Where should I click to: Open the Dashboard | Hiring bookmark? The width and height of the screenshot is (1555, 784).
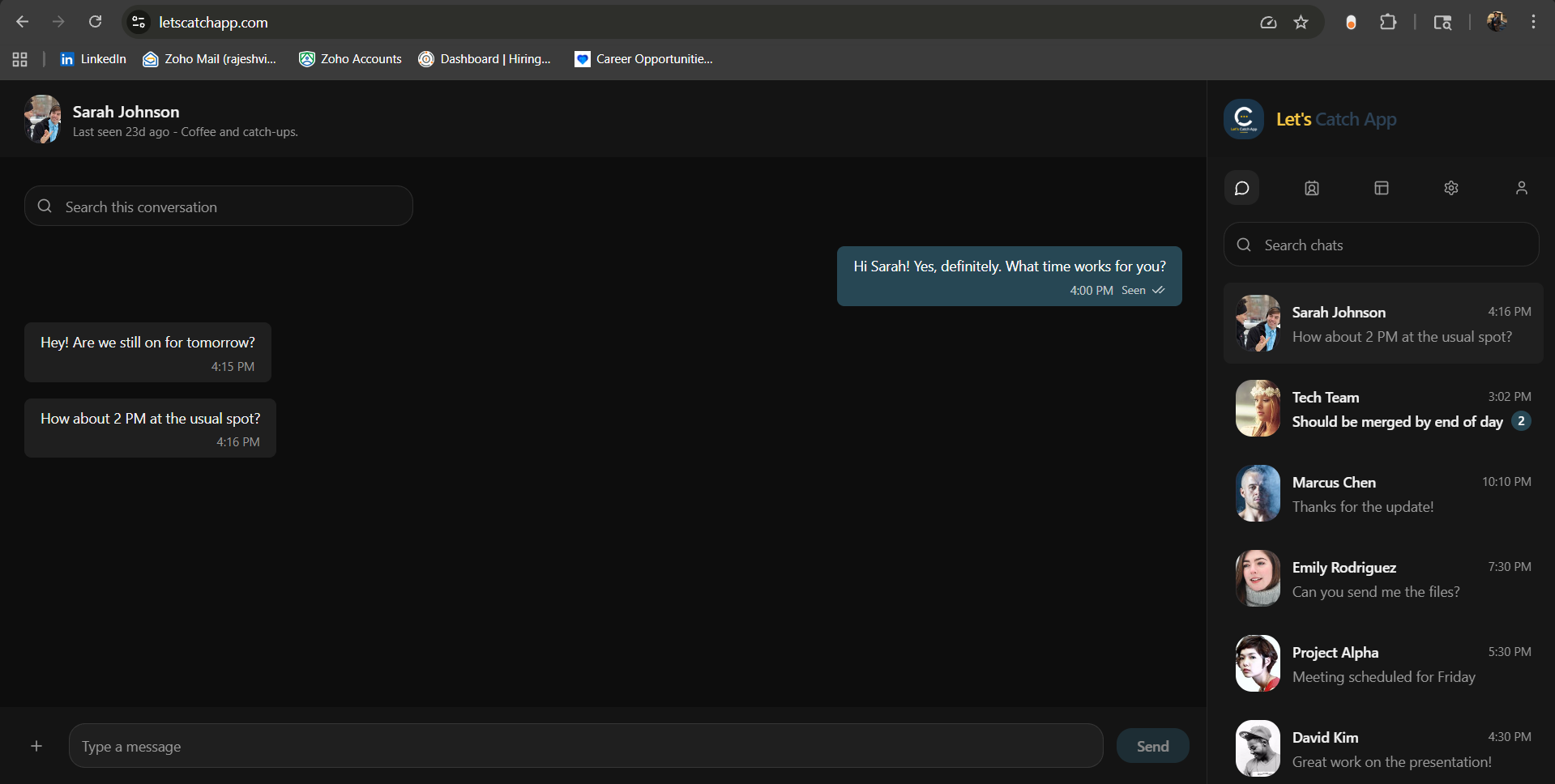click(485, 59)
